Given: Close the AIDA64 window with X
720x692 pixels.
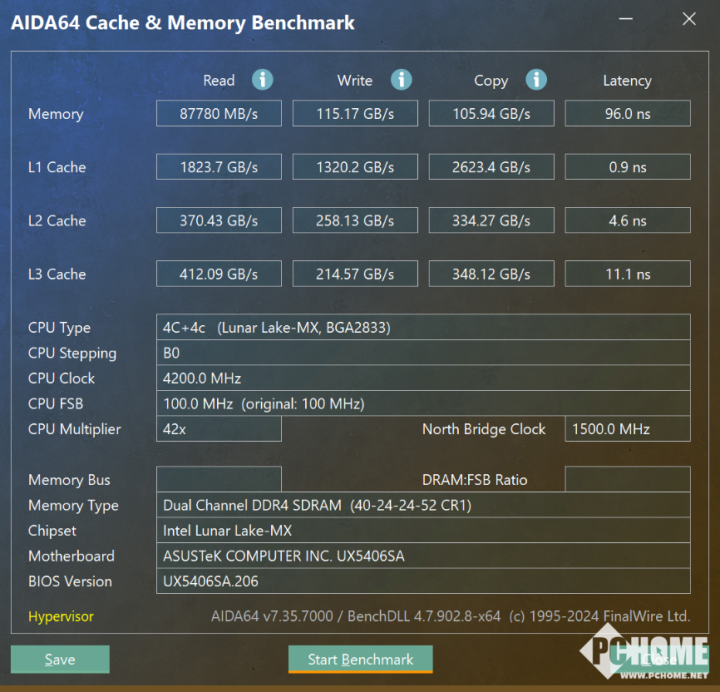Looking at the screenshot, I should click(689, 19).
